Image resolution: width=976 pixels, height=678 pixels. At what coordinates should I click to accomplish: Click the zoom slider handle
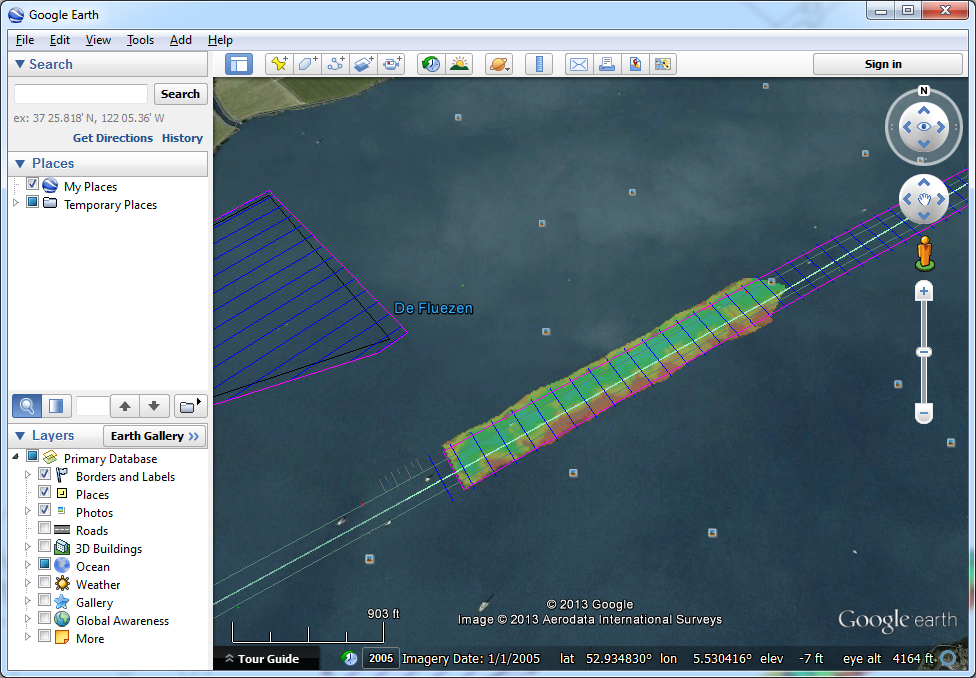click(924, 352)
